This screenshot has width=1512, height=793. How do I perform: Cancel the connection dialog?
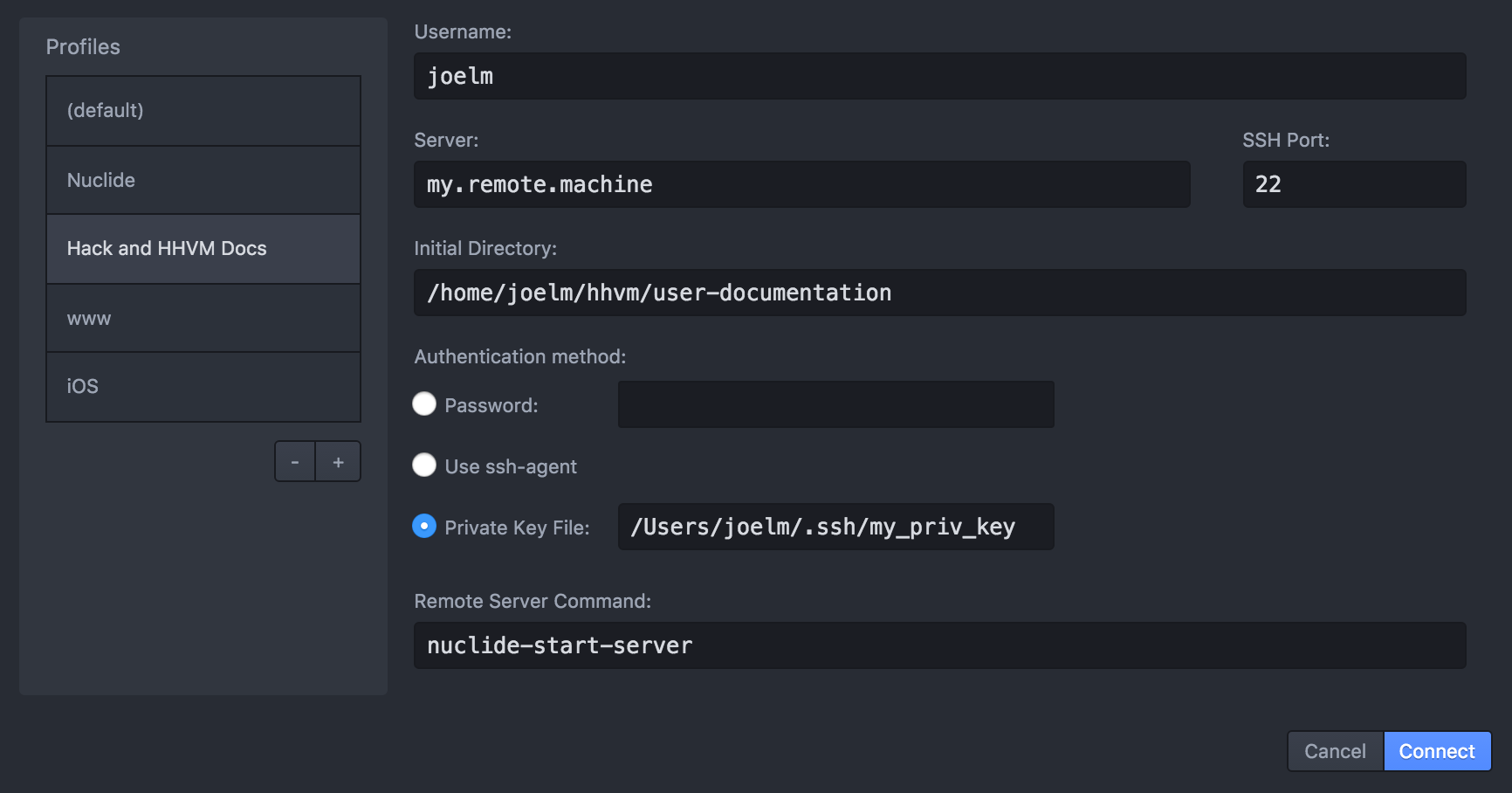point(1336,751)
